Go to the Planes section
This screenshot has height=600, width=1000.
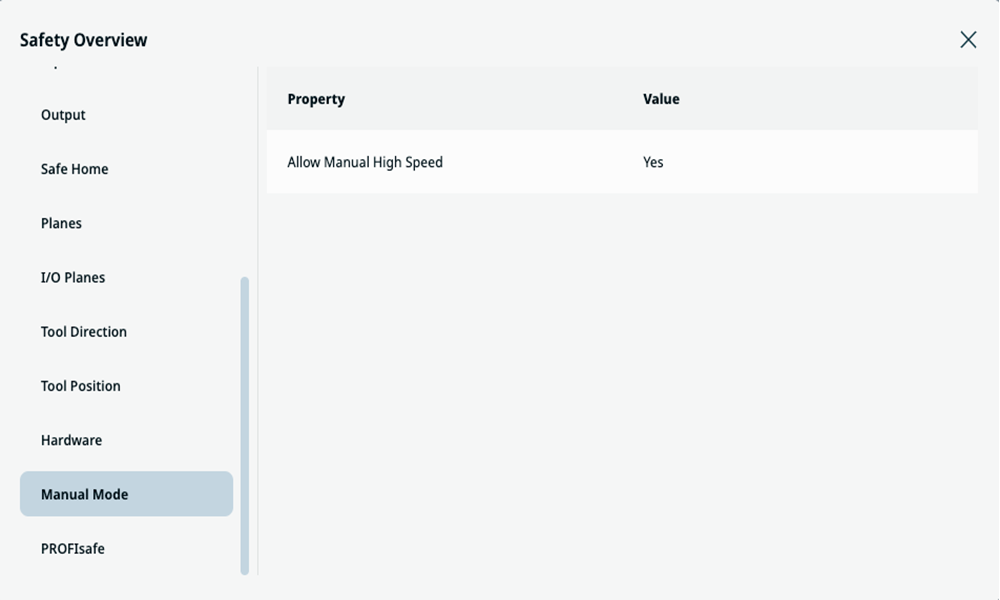pyautogui.click(x=61, y=223)
